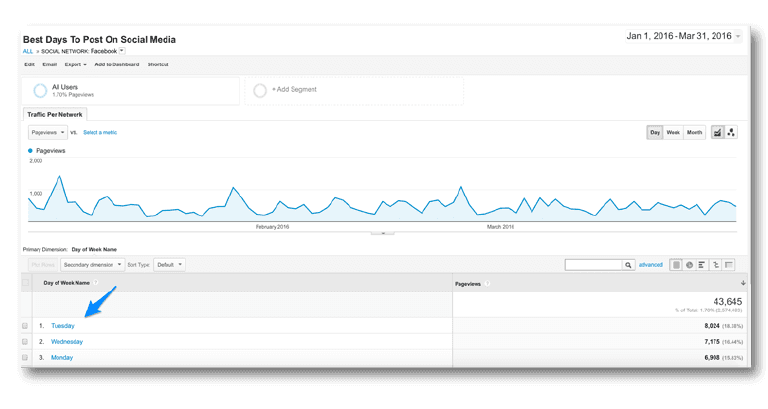The width and height of the screenshot is (768, 409).
Task: Click the 8,024 pageviews value for Tuesday
Action: coord(712,326)
